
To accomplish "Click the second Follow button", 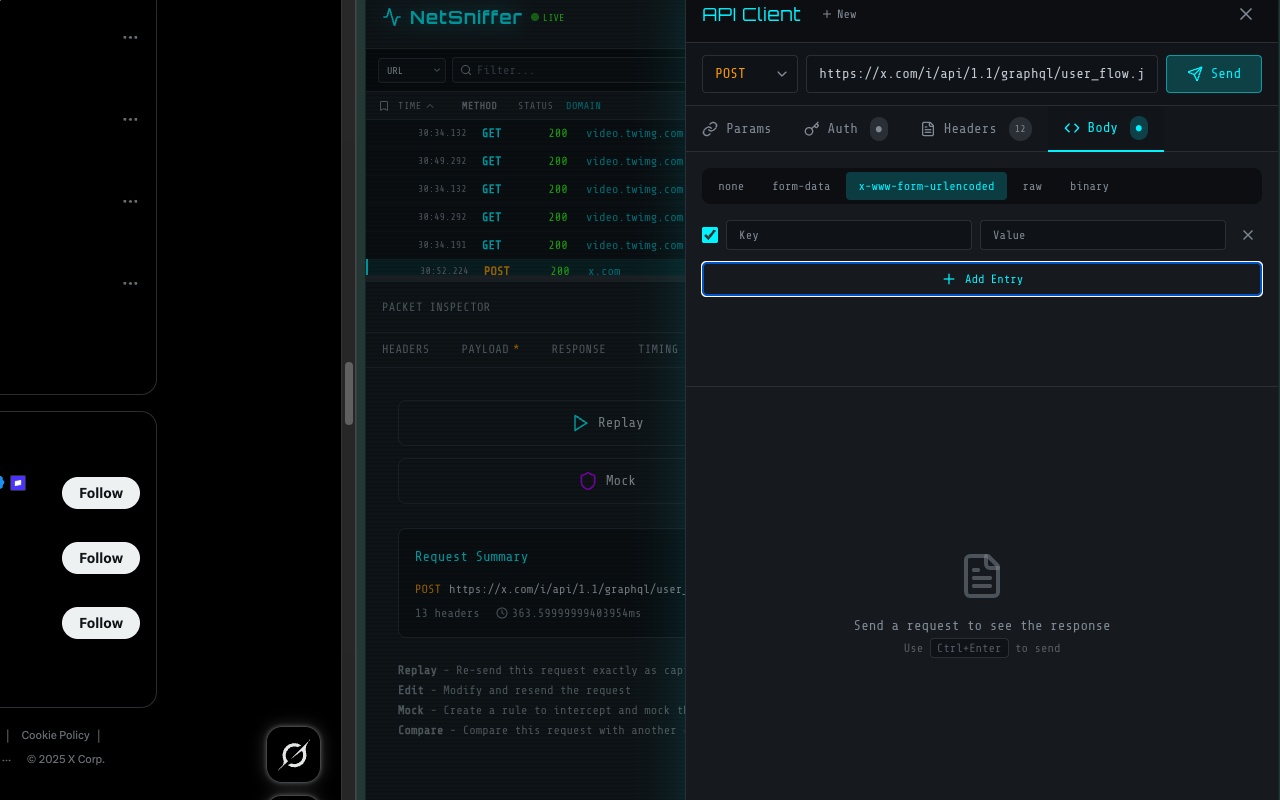I will pos(101,558).
